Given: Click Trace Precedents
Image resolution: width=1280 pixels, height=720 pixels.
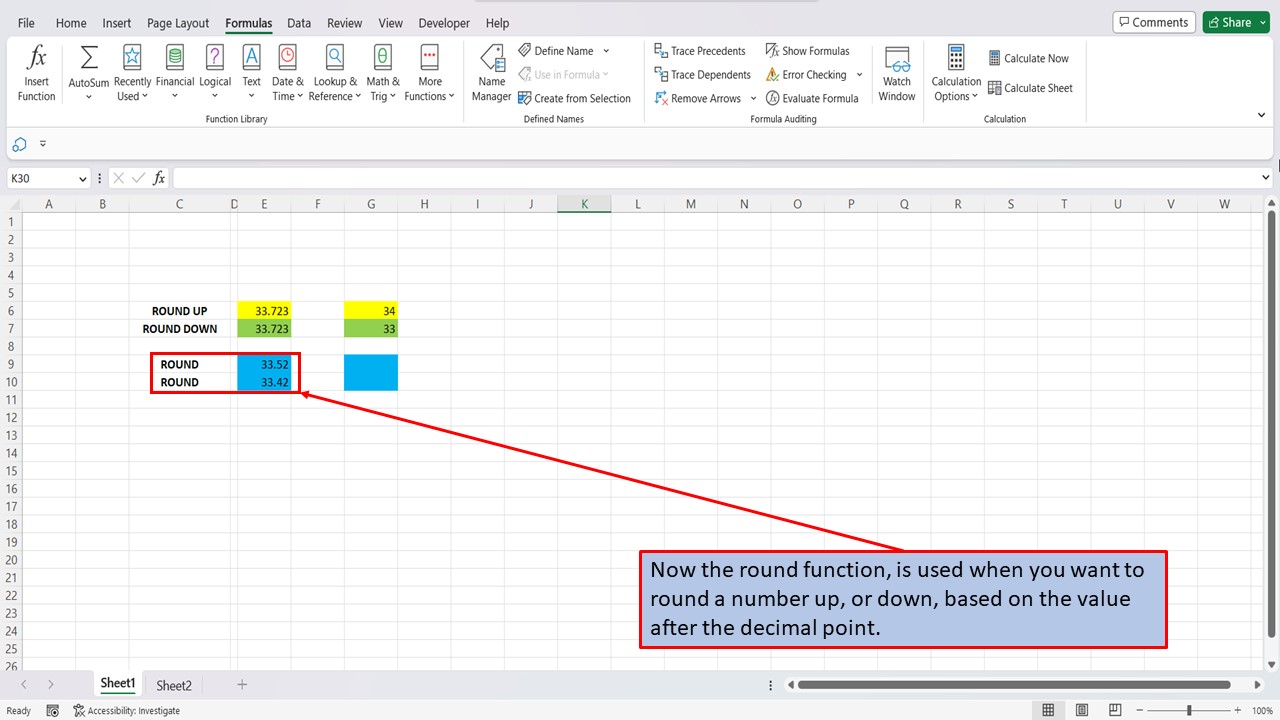Looking at the screenshot, I should [x=700, y=50].
